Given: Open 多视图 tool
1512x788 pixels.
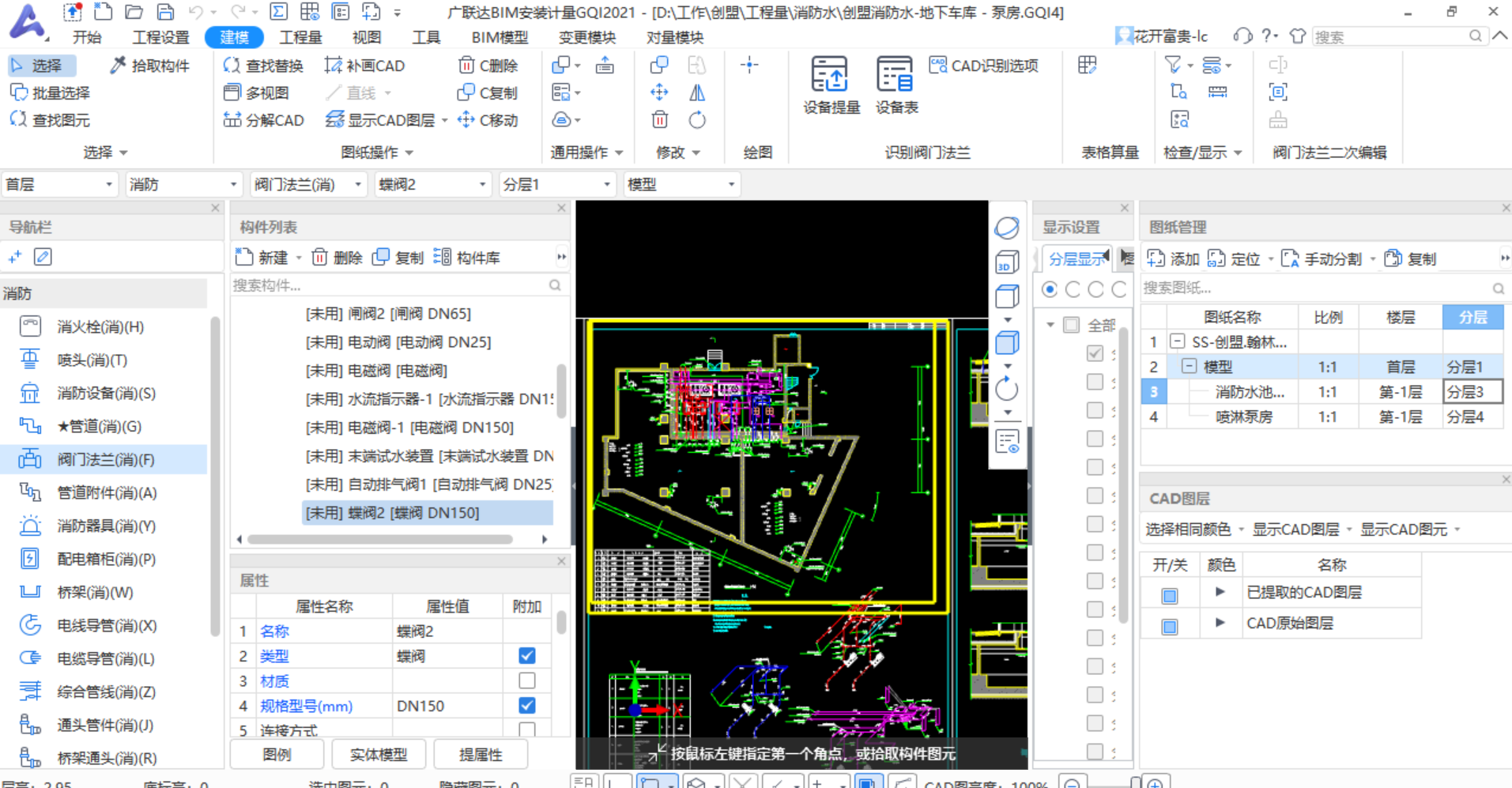Looking at the screenshot, I should point(256,92).
